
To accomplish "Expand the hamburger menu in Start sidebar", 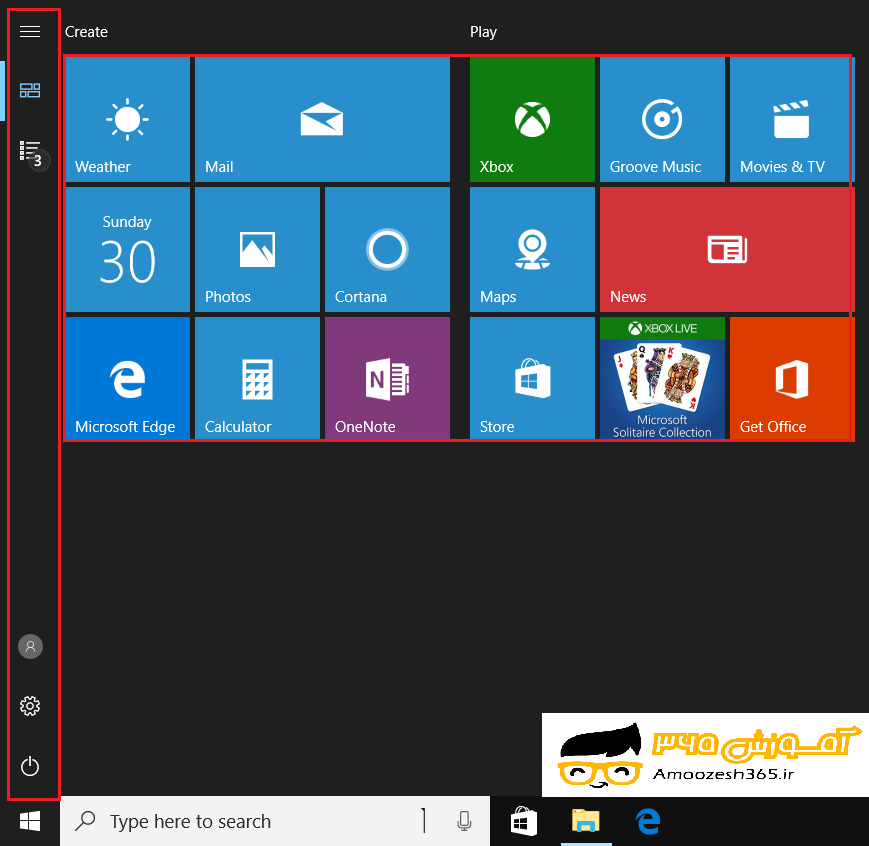I will coord(30,32).
